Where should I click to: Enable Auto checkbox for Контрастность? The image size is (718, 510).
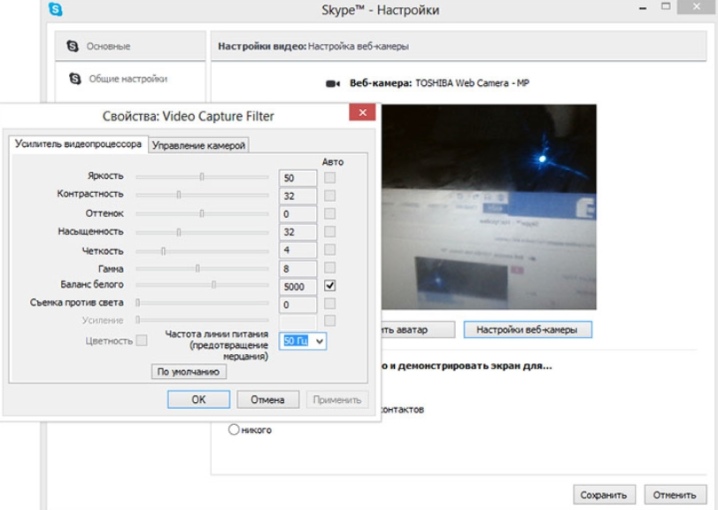(x=330, y=195)
